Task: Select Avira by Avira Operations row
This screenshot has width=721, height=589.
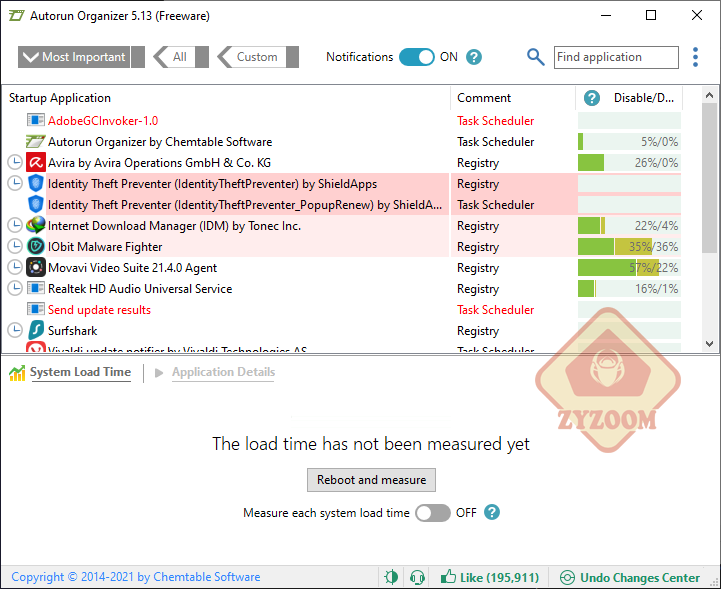Action: click(x=340, y=163)
